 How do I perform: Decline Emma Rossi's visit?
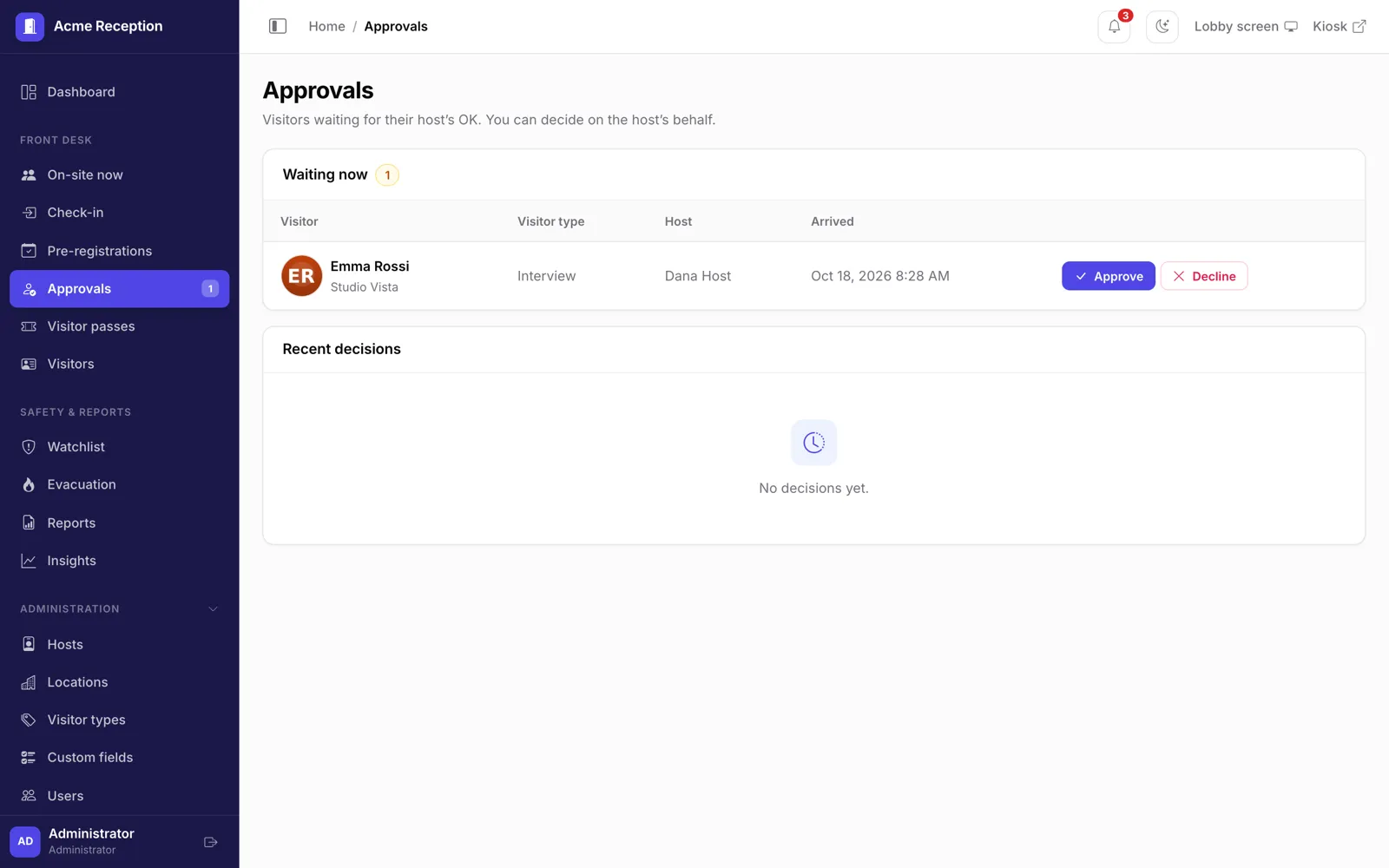[x=1204, y=276]
